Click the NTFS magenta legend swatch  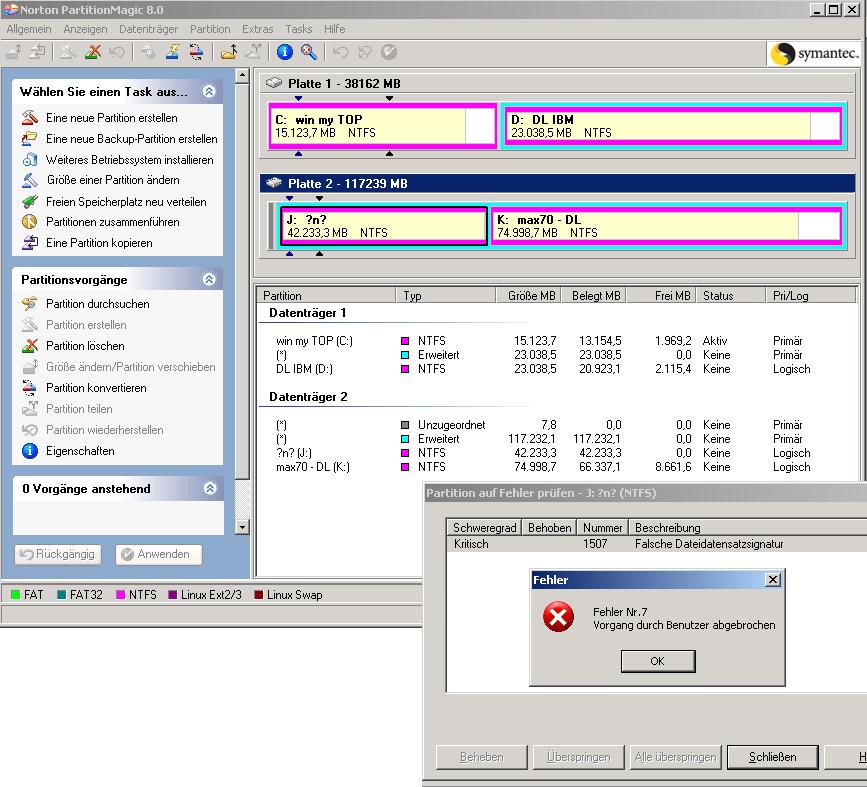point(120,595)
